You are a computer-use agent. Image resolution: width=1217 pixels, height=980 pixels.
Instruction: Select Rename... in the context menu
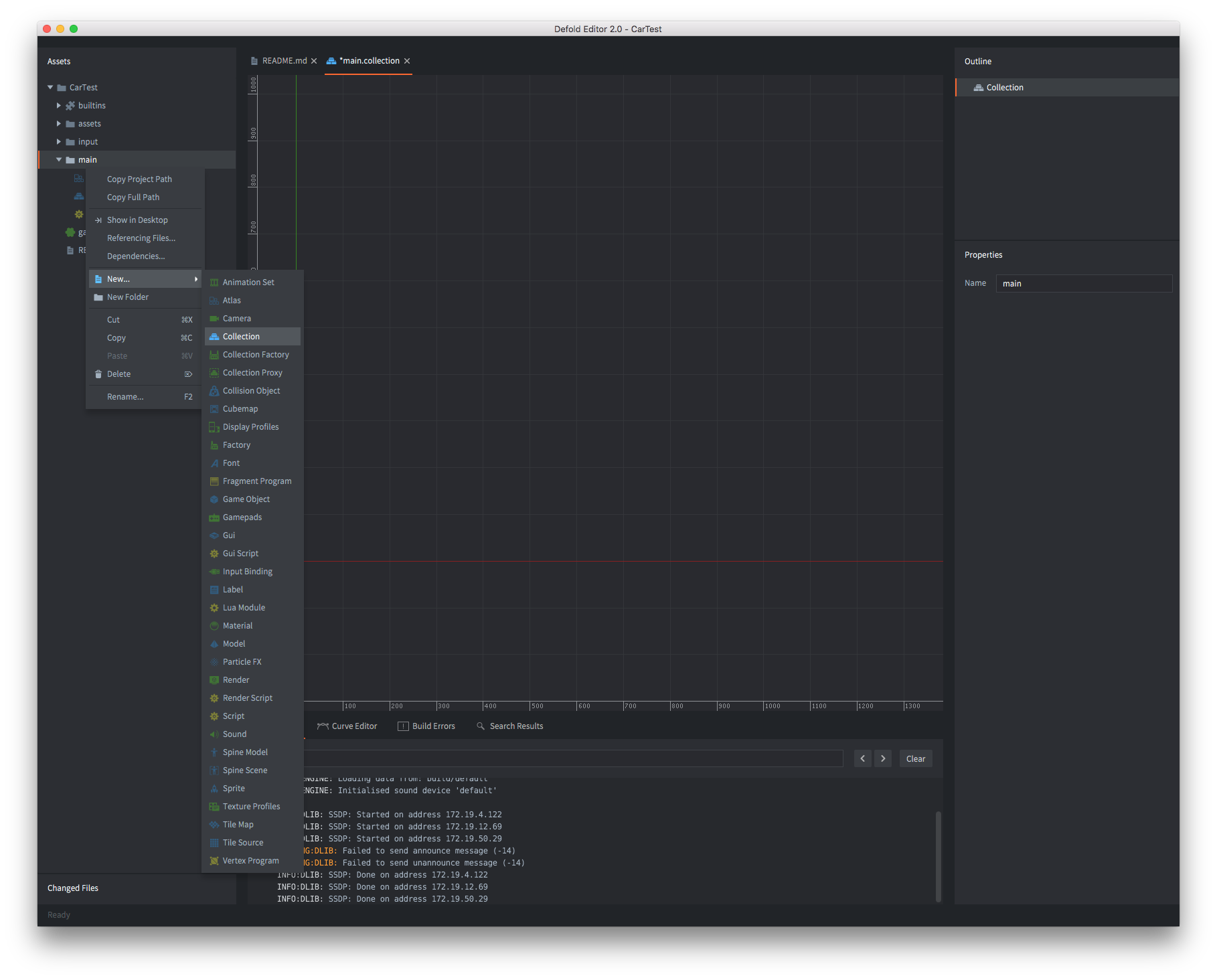point(125,397)
